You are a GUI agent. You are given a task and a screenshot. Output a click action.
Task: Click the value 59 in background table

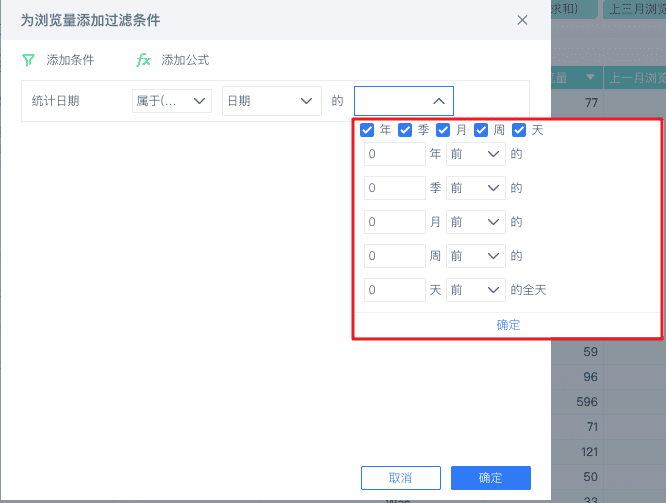590,352
